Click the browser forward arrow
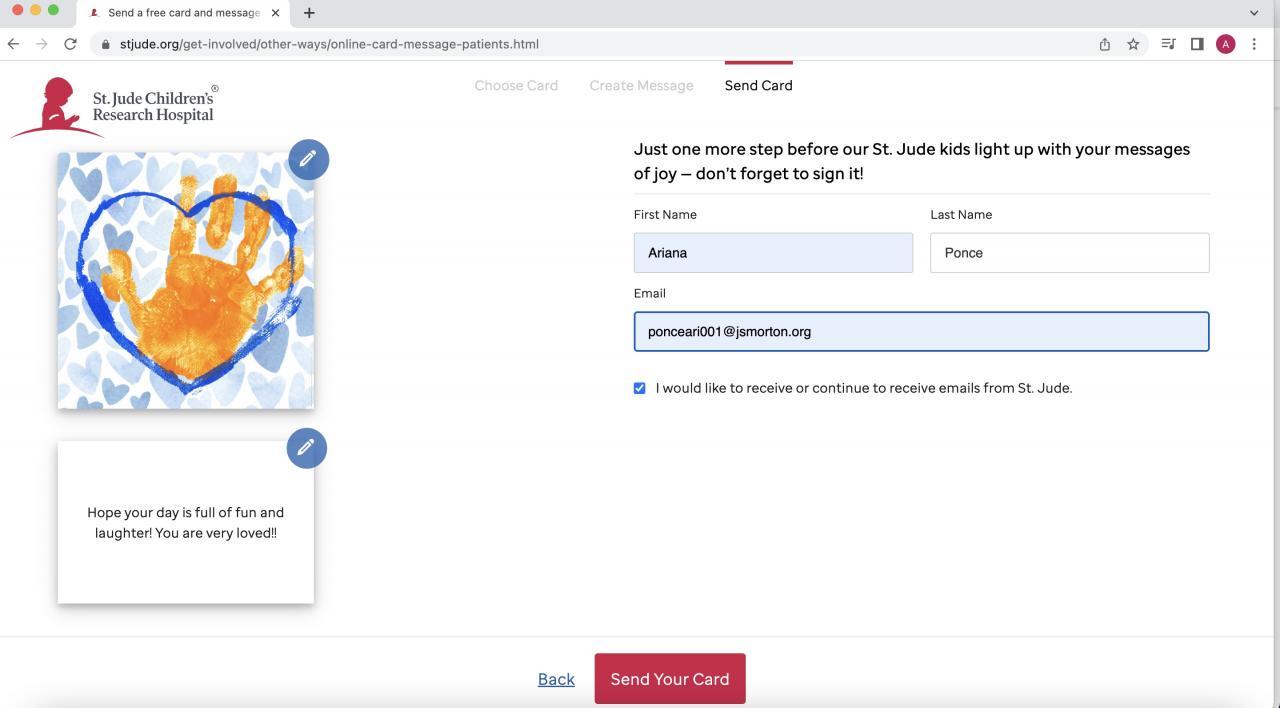 pyautogui.click(x=41, y=44)
